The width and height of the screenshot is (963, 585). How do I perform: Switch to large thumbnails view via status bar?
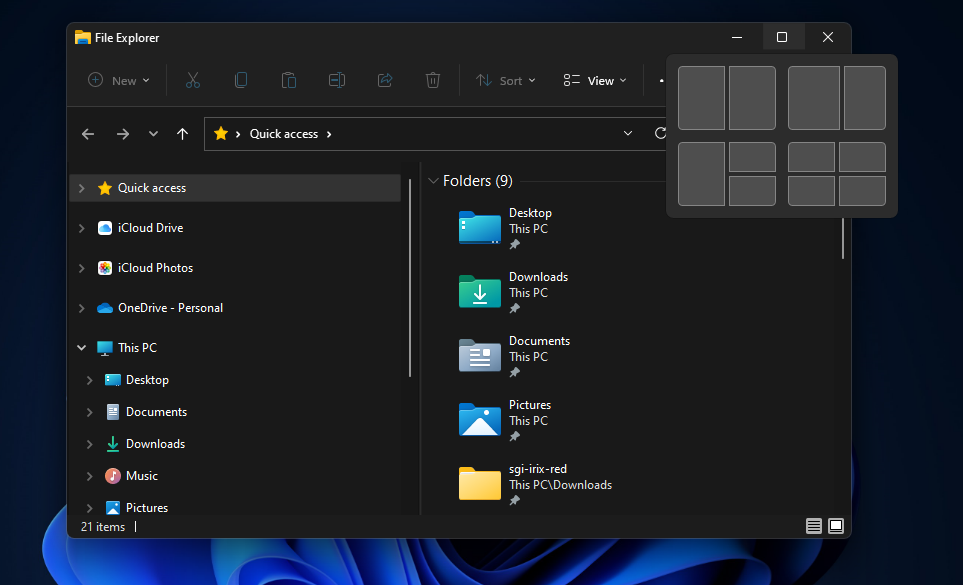click(836, 525)
